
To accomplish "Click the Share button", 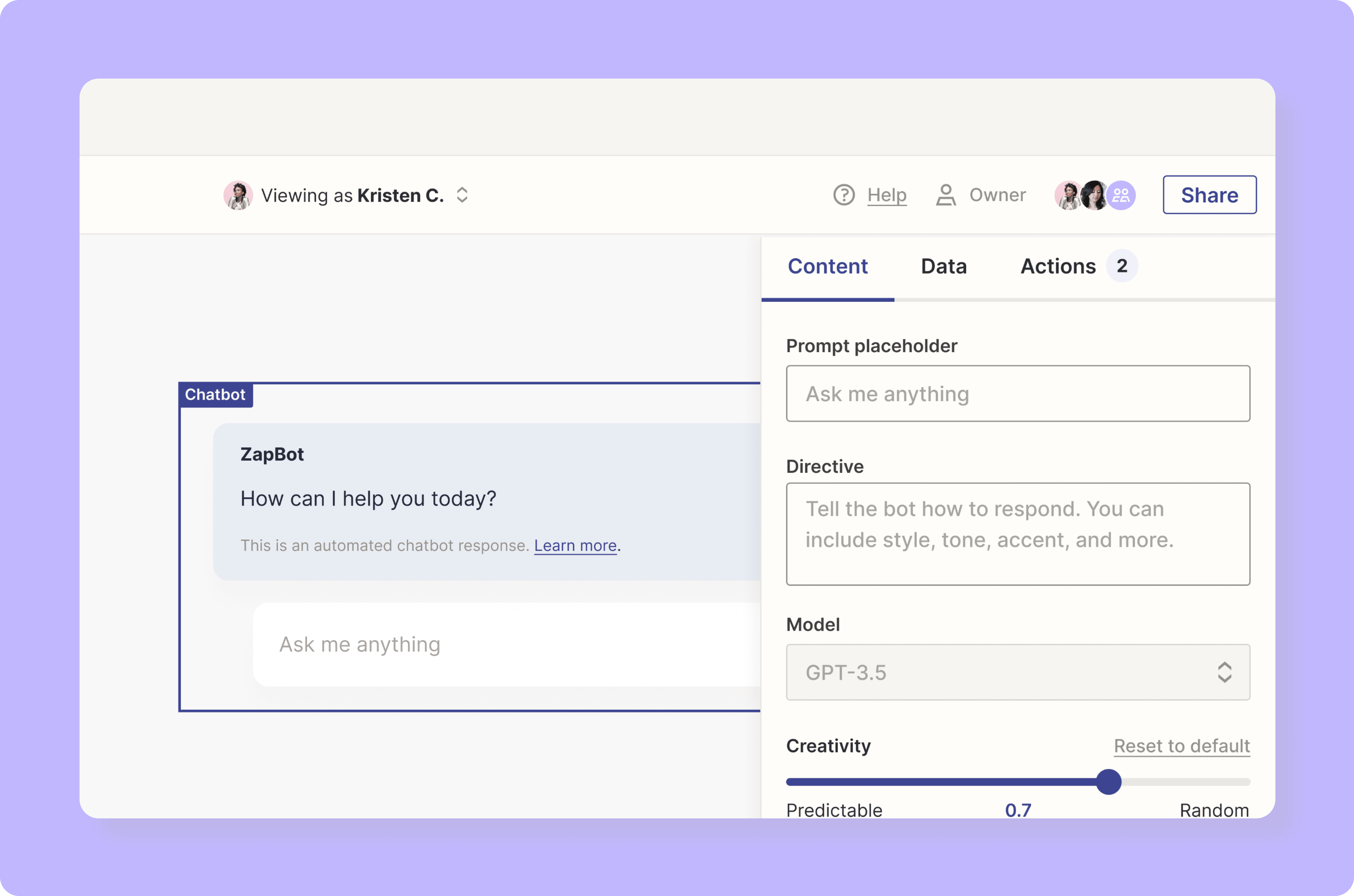I will (1210, 195).
